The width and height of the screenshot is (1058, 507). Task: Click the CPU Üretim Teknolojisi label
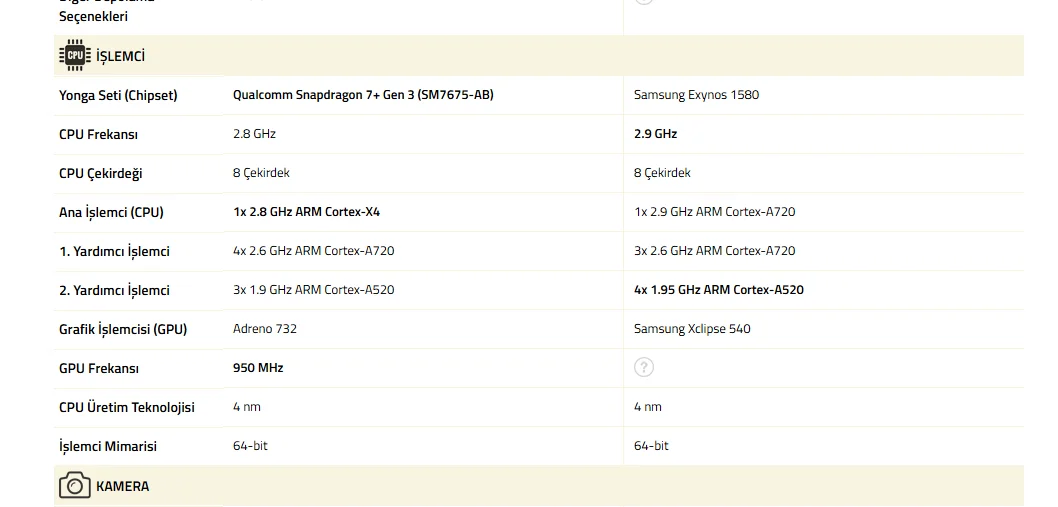127,408
